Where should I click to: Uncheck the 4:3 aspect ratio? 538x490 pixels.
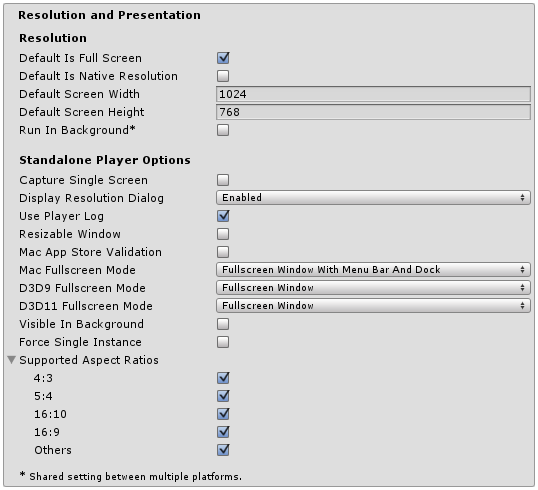[x=223, y=378]
